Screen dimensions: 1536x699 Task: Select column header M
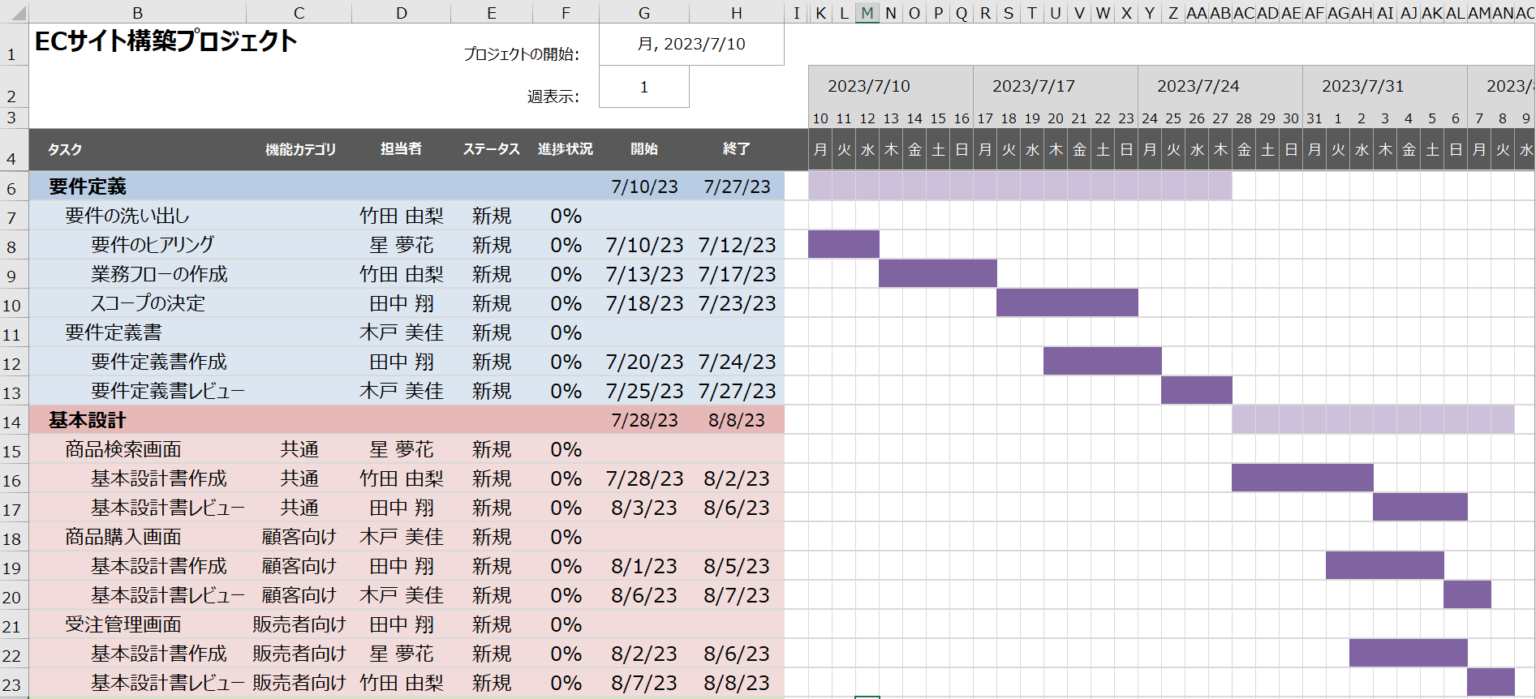(867, 12)
